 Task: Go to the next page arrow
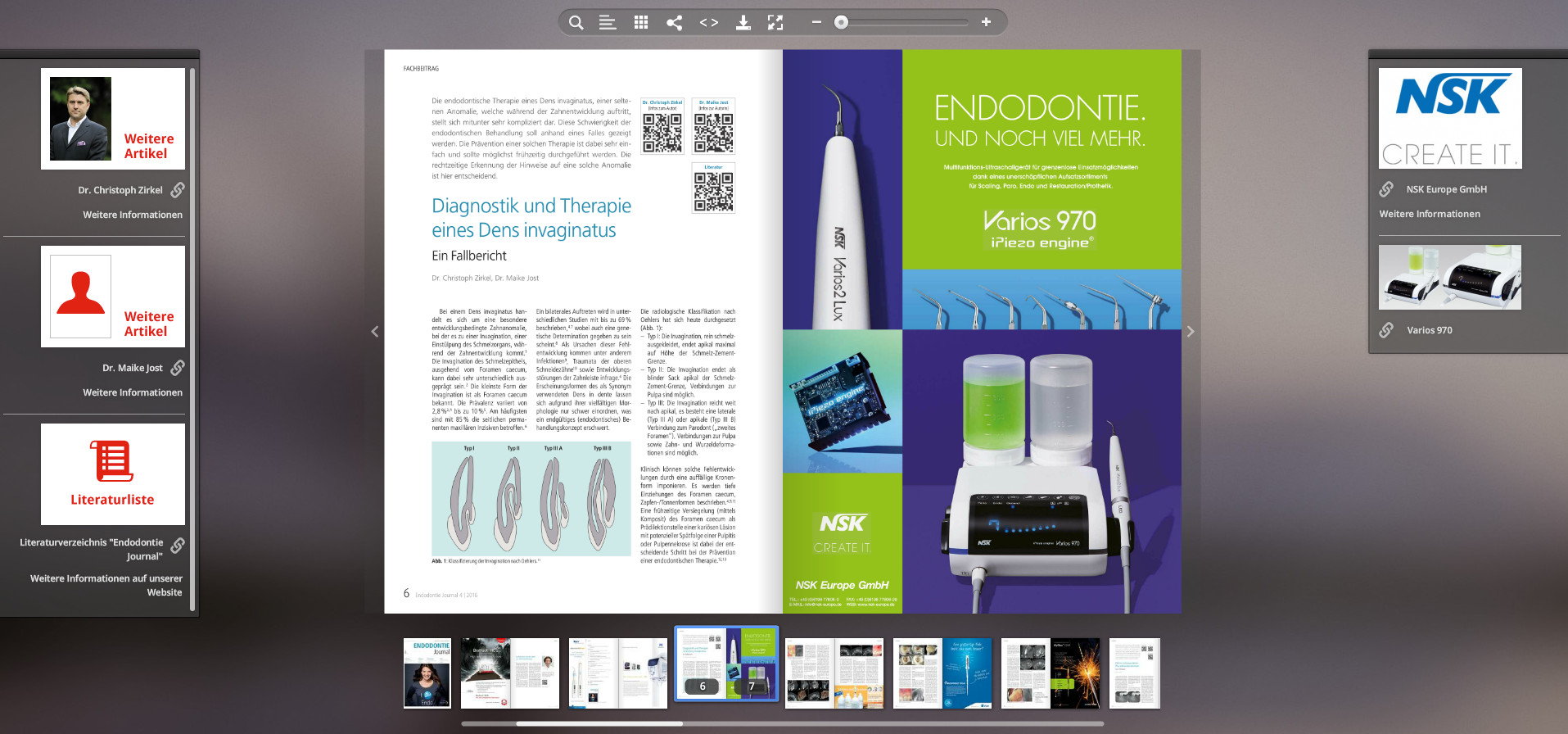click(x=1191, y=332)
